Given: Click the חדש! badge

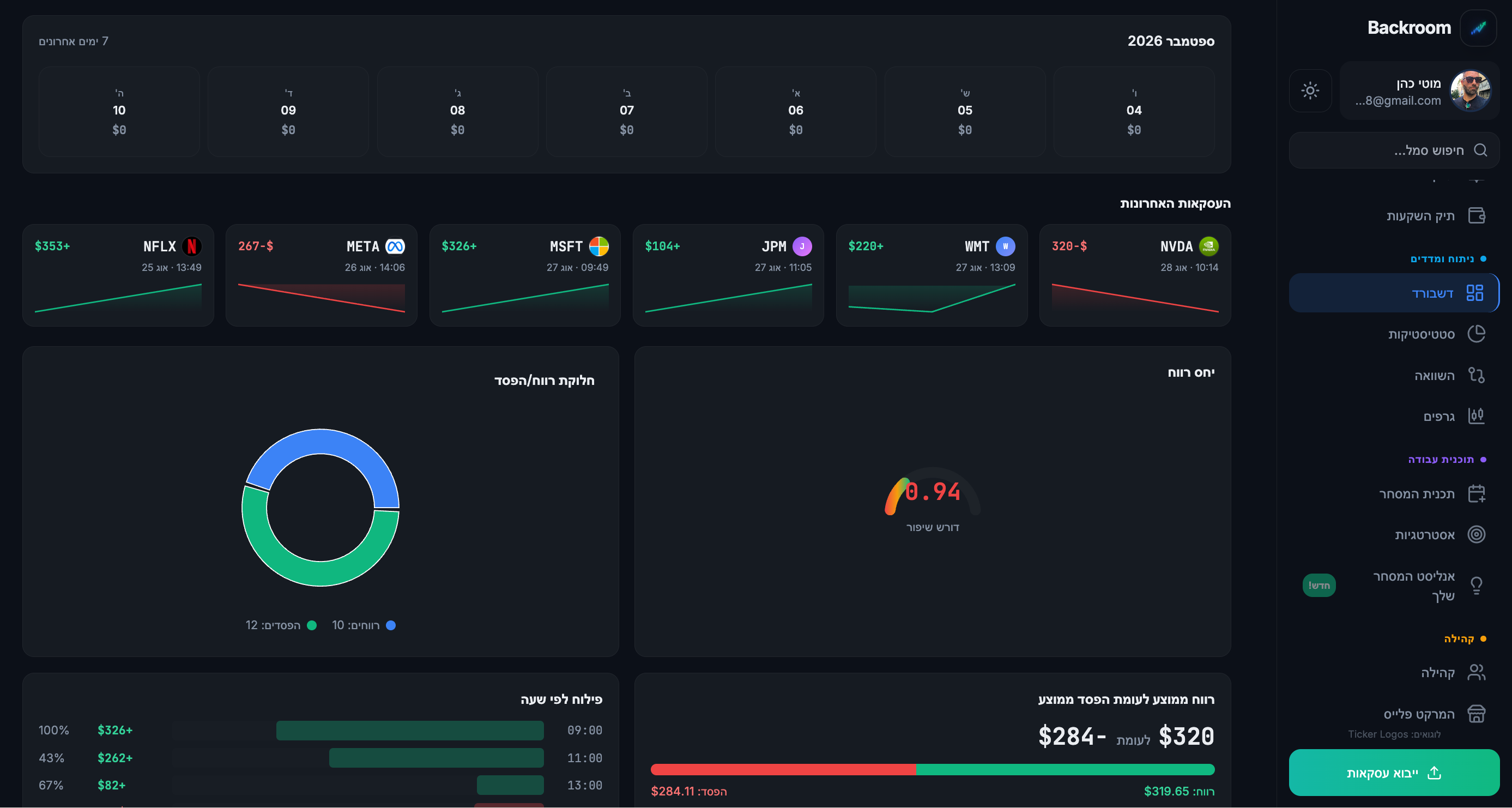Looking at the screenshot, I should click(1319, 585).
